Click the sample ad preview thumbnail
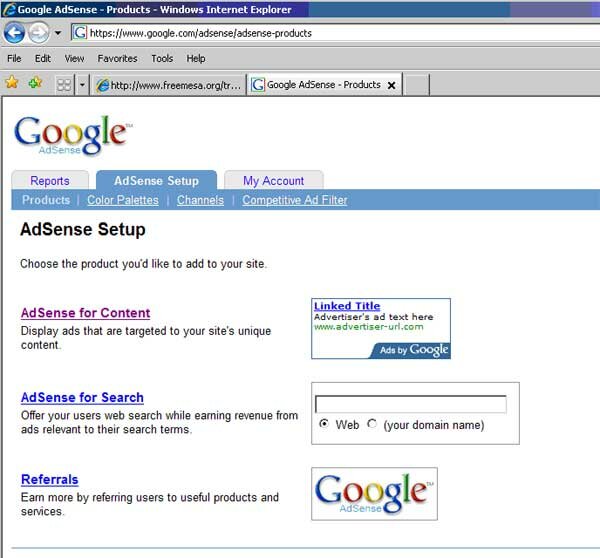The image size is (600, 558). [381, 329]
